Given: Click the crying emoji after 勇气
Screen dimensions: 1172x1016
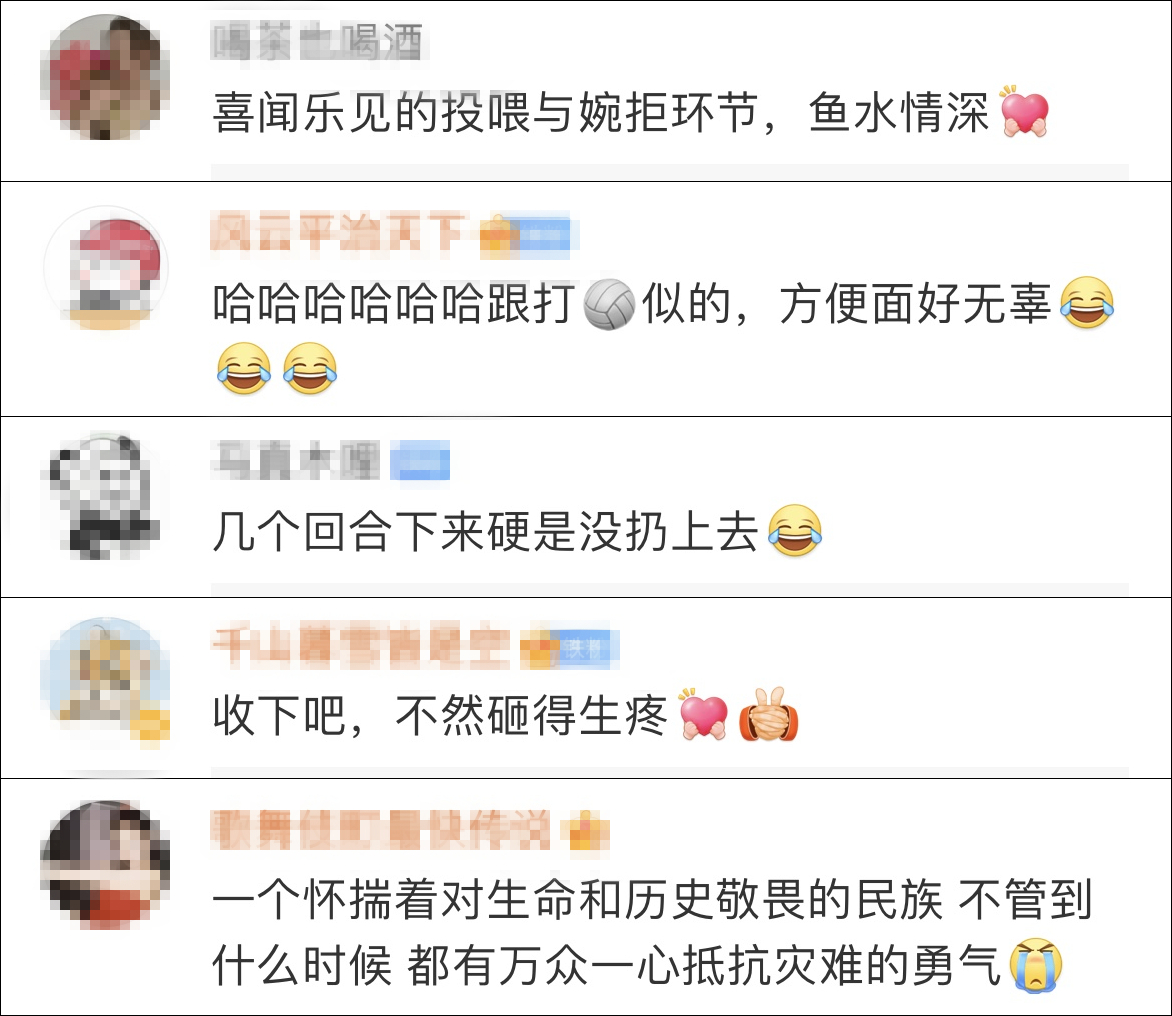Looking at the screenshot, I should [1036, 964].
